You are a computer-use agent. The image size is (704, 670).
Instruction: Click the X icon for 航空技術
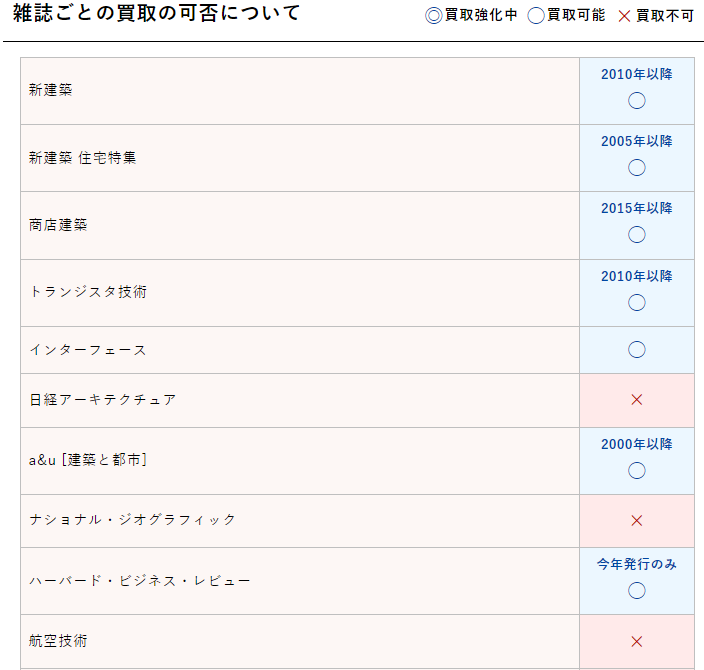tap(636, 641)
